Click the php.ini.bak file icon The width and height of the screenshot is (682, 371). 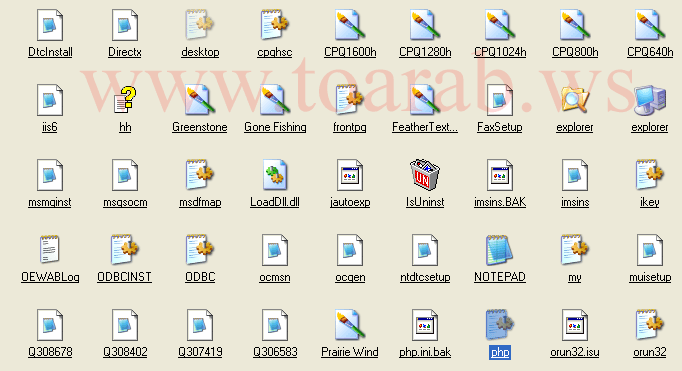425,325
